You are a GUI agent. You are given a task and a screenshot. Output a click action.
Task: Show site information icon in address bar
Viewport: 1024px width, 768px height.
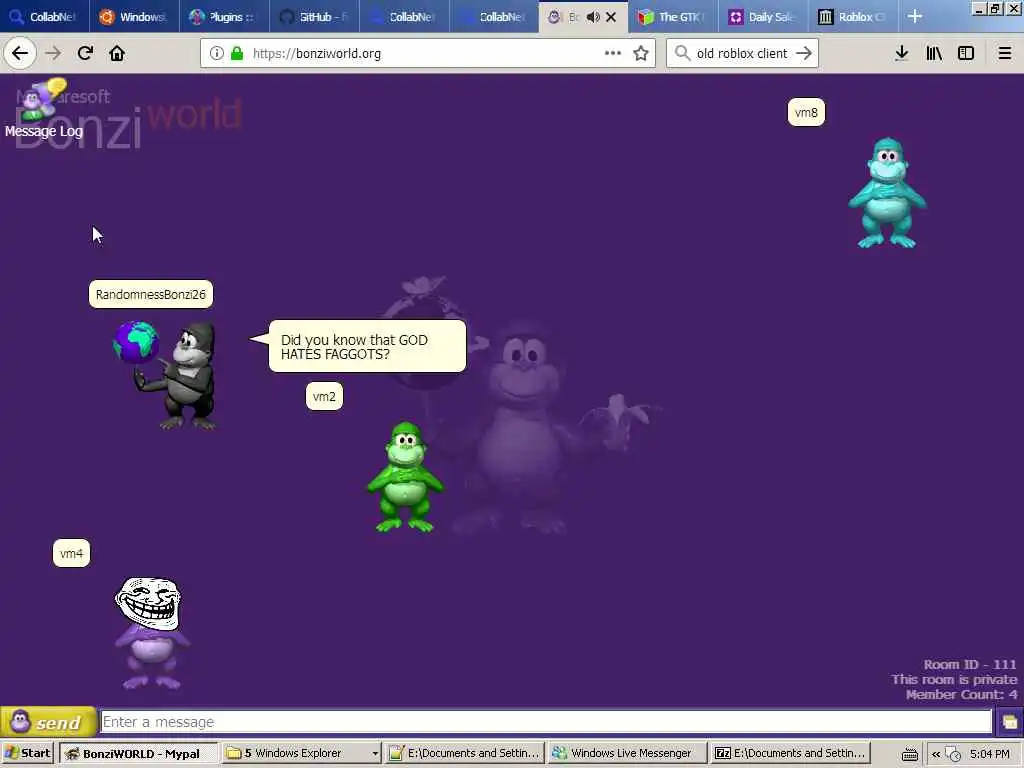pyautogui.click(x=216, y=54)
